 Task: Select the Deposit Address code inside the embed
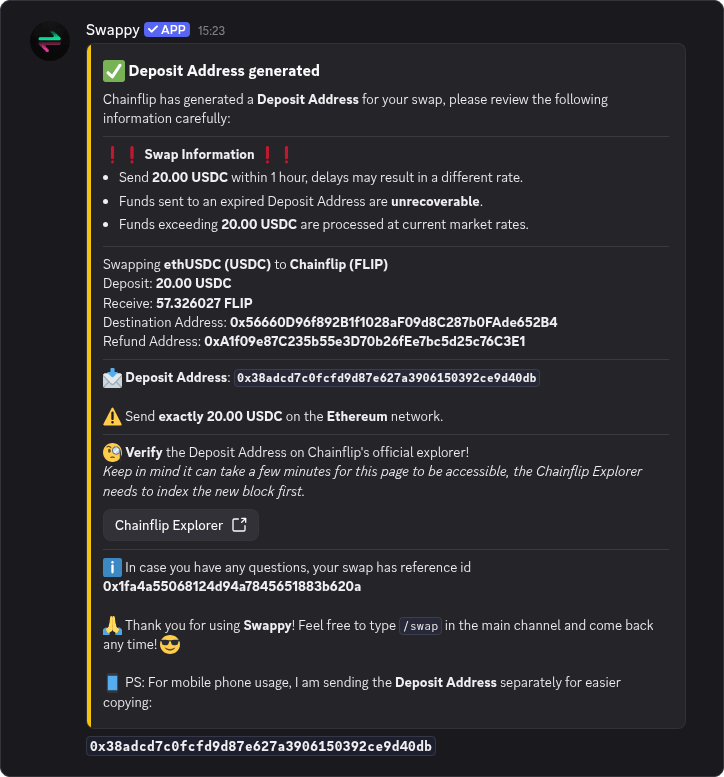[387, 378]
